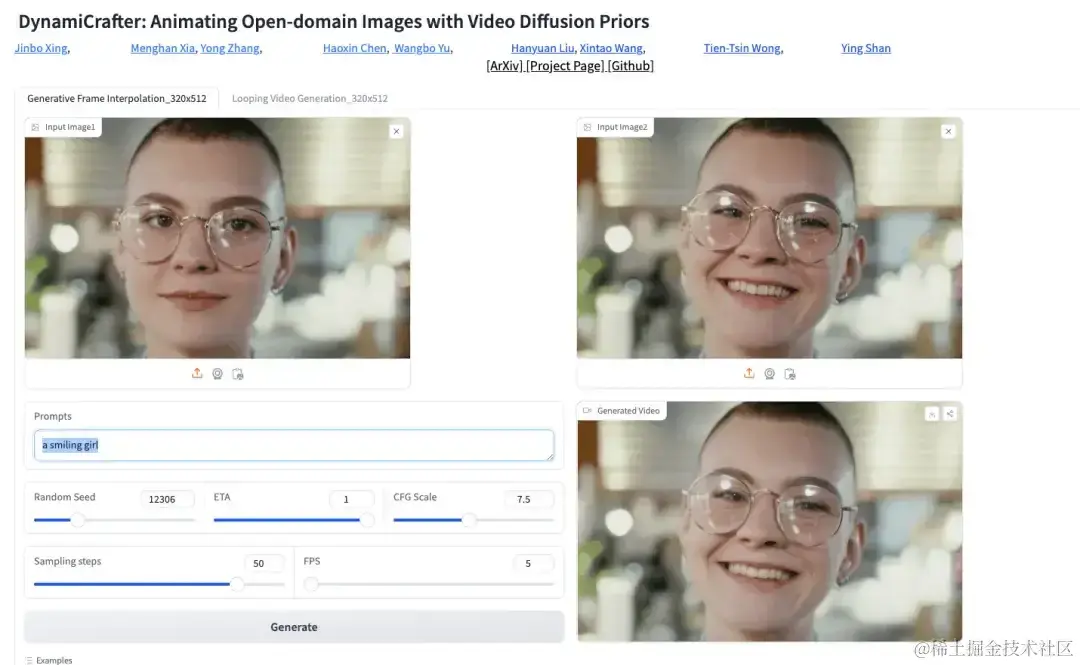Click the Input Image2 preview picture
1080x665 pixels.
coord(769,238)
